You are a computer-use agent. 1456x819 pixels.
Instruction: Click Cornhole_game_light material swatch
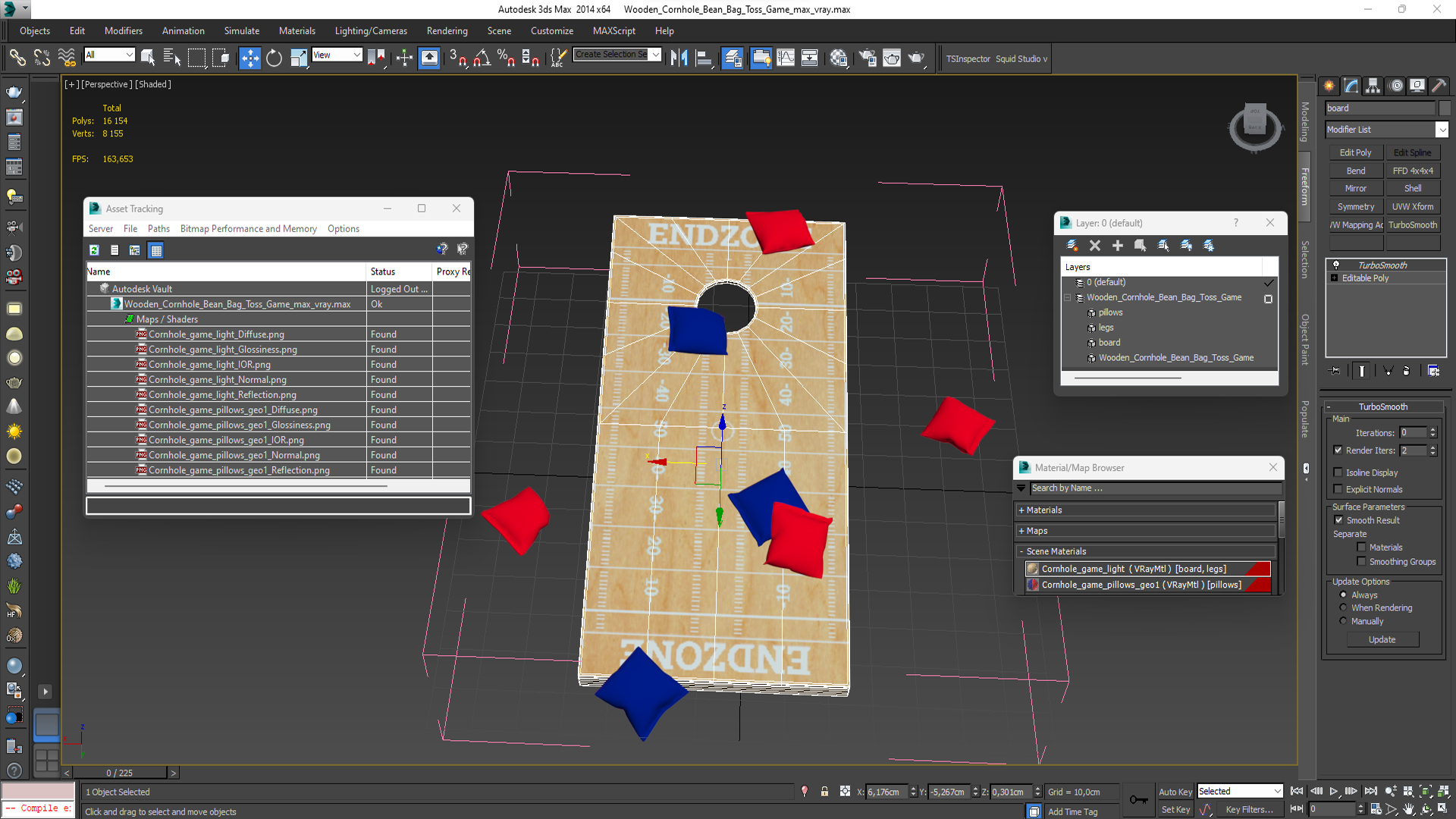(1032, 569)
